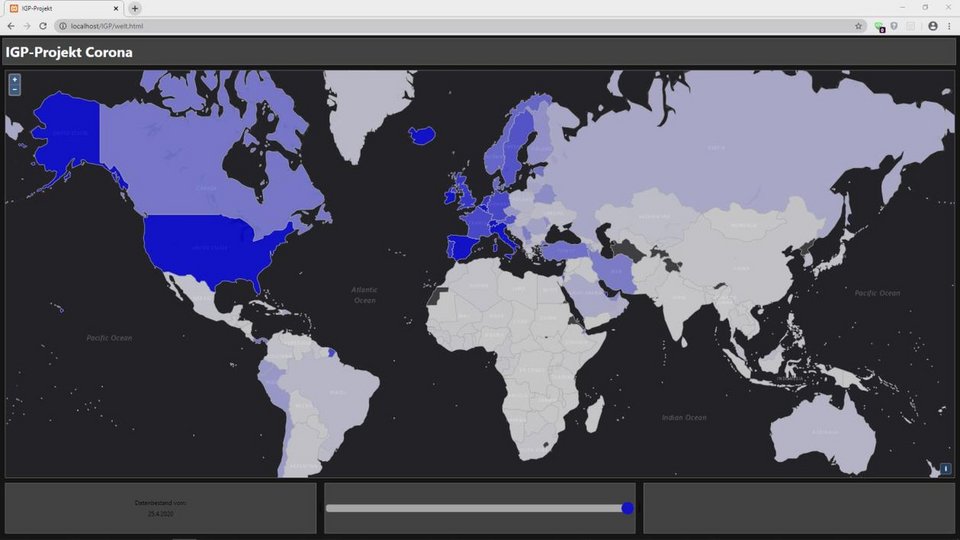The image size is (960, 540).
Task: Open map attribution info button
Action: pos(946,468)
